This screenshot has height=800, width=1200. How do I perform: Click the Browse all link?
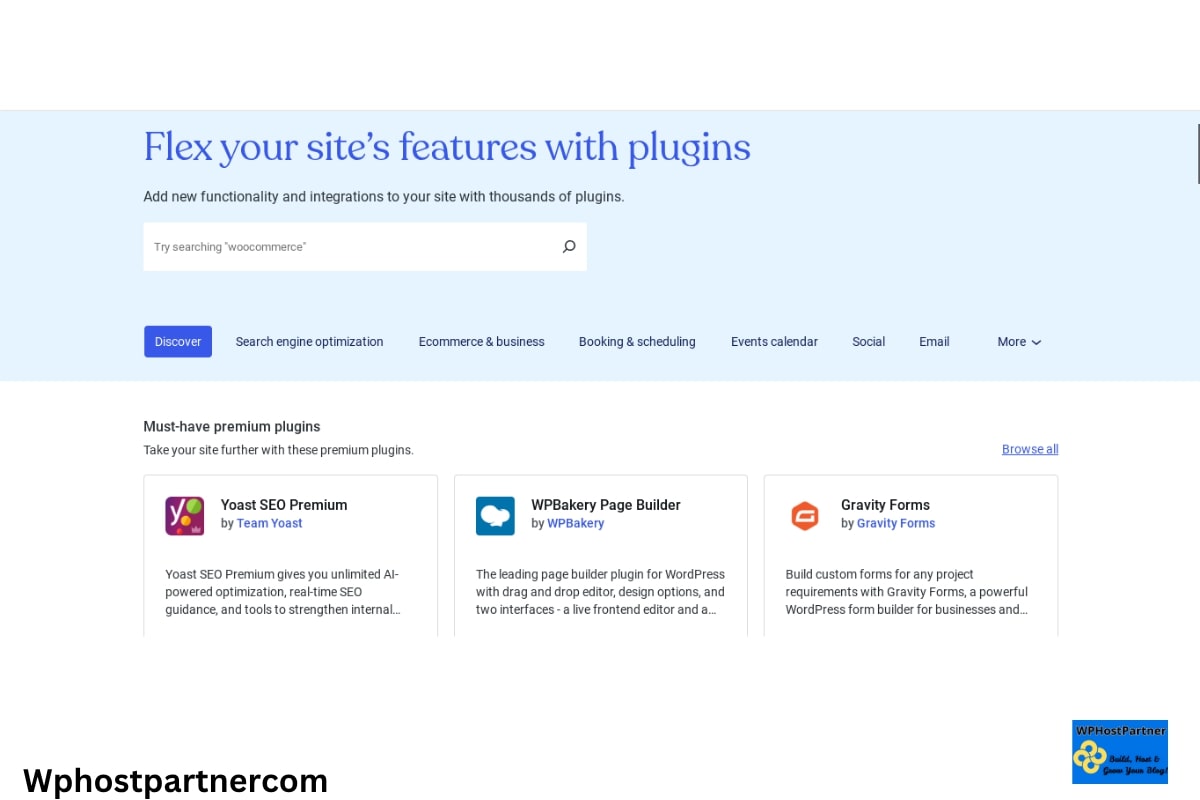pos(1030,448)
